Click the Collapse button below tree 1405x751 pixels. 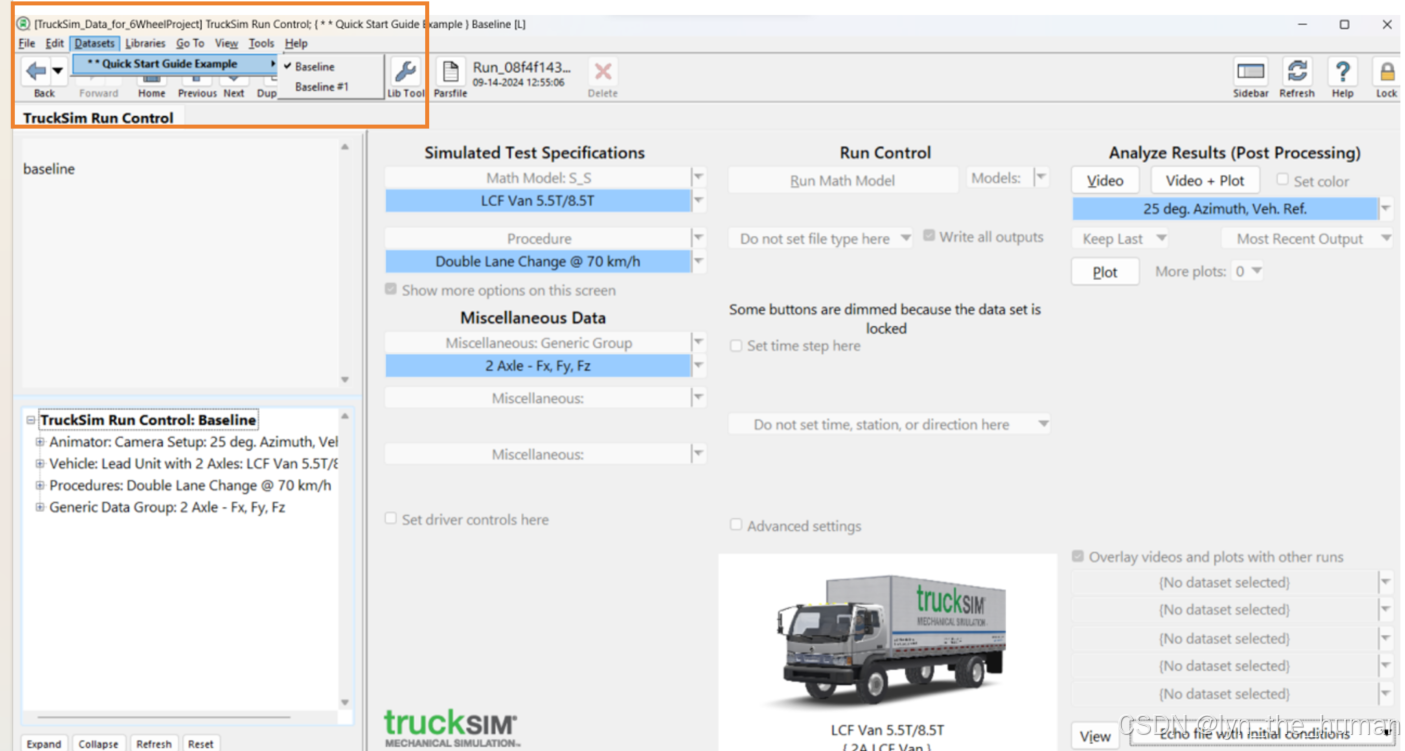(98, 743)
